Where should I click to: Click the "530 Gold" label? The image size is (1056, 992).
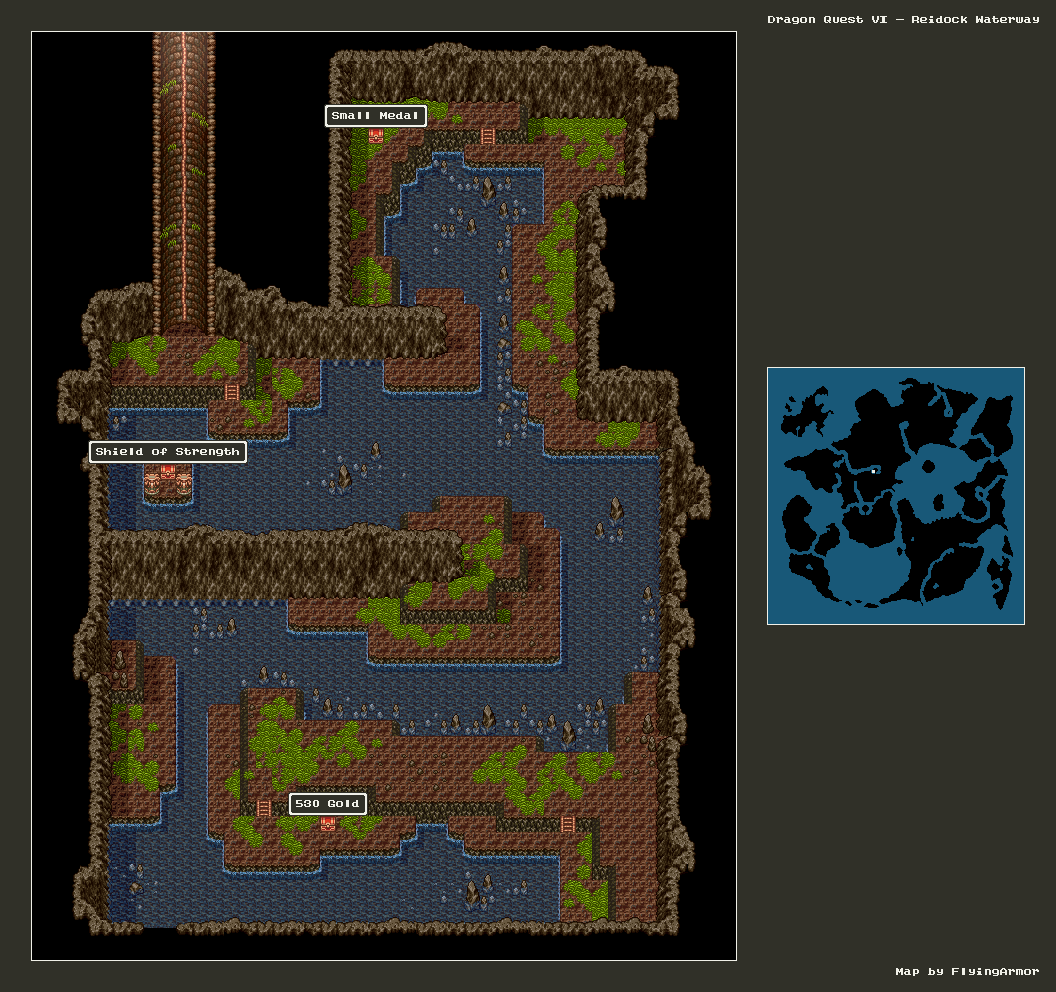pyautogui.click(x=328, y=803)
